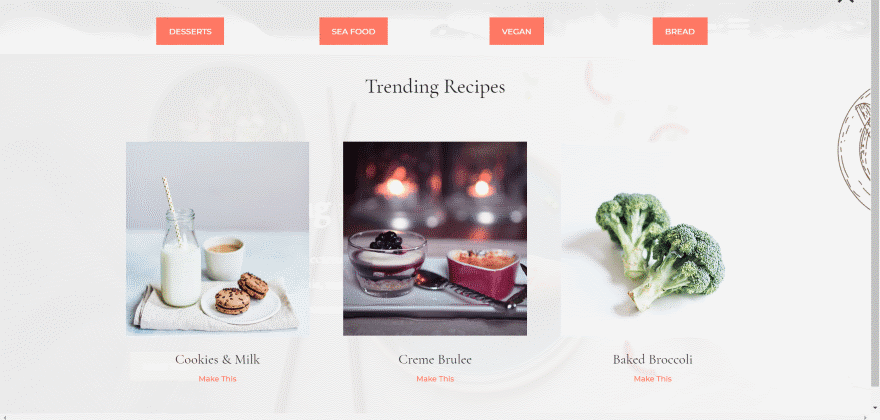Image resolution: width=880 pixels, height=420 pixels.
Task: Click the horizontal scrollbar left arrow
Action: coord(4,417)
